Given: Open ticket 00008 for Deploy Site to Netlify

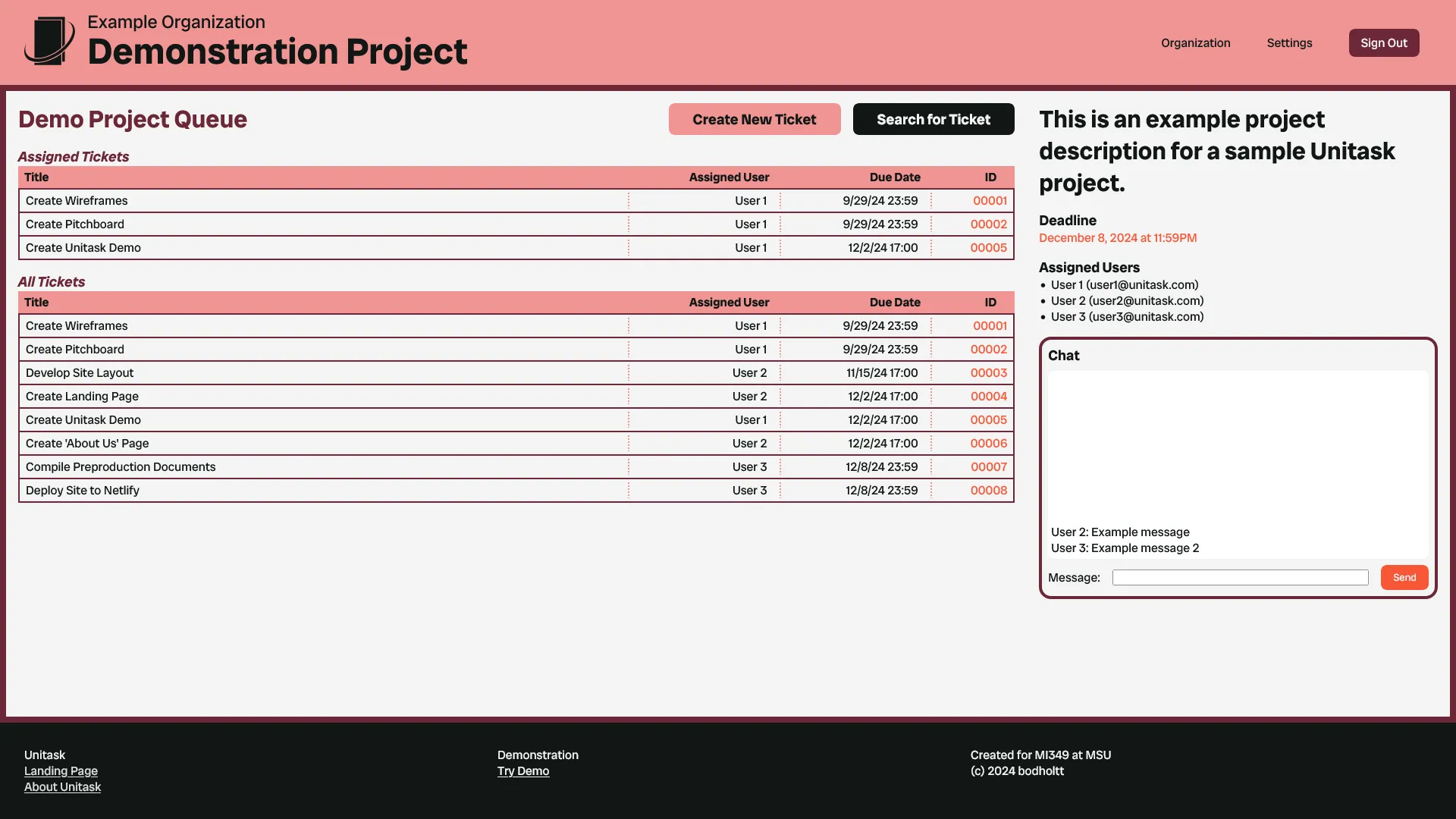Looking at the screenshot, I should (988, 490).
